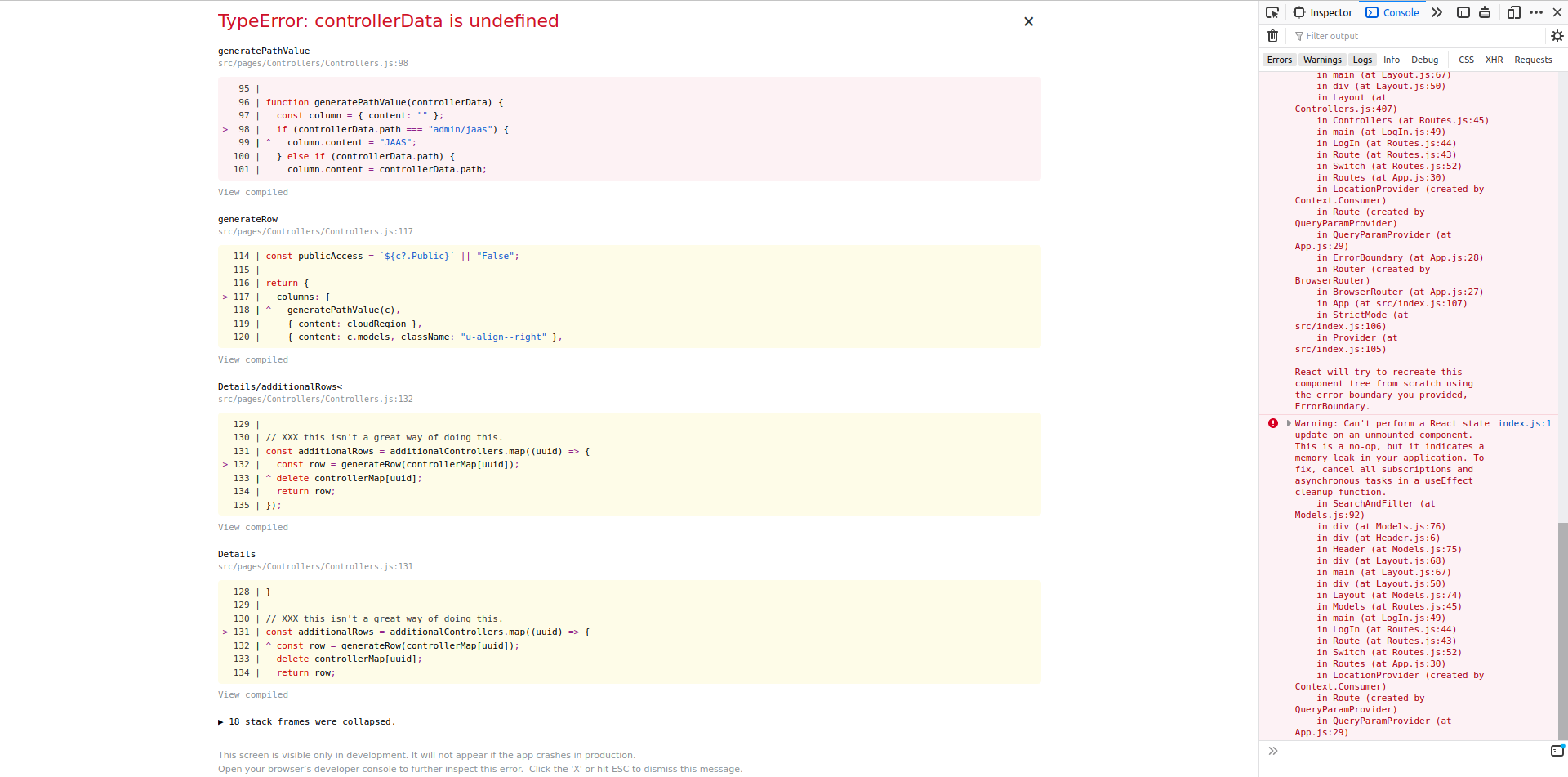Screen dimensions: 1568x777
Task: Disable the Errors filter
Action: (x=1280, y=59)
